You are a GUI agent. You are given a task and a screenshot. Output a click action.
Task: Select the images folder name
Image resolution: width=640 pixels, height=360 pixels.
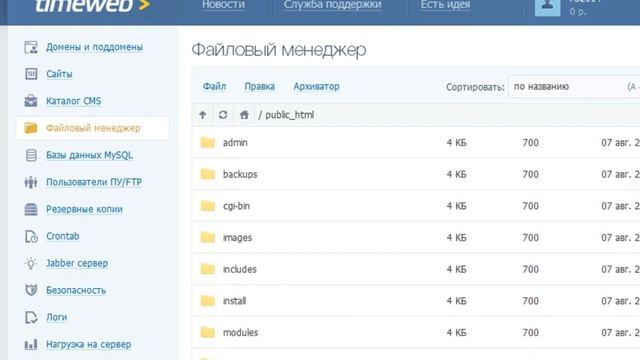(x=237, y=238)
